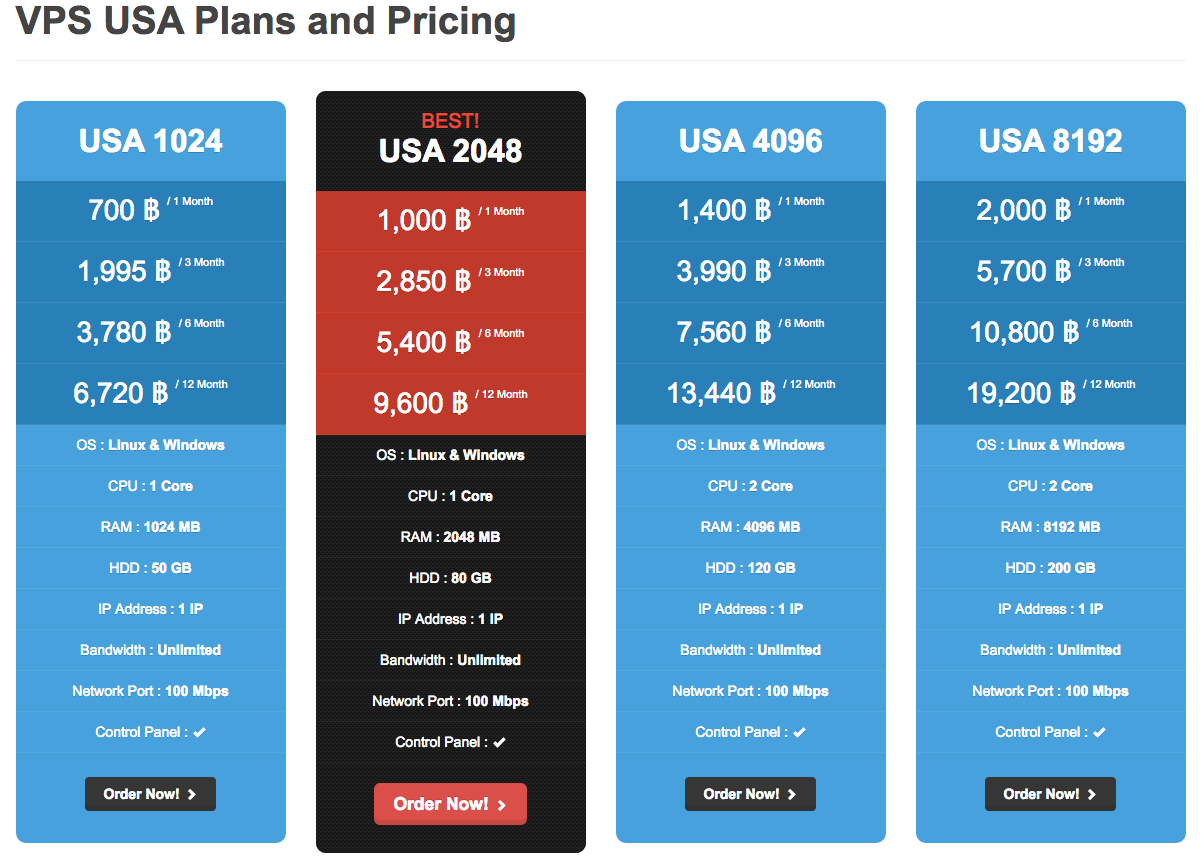1204x866 pixels.
Task: Click the USA 8192 plan title
Action: point(1050,141)
